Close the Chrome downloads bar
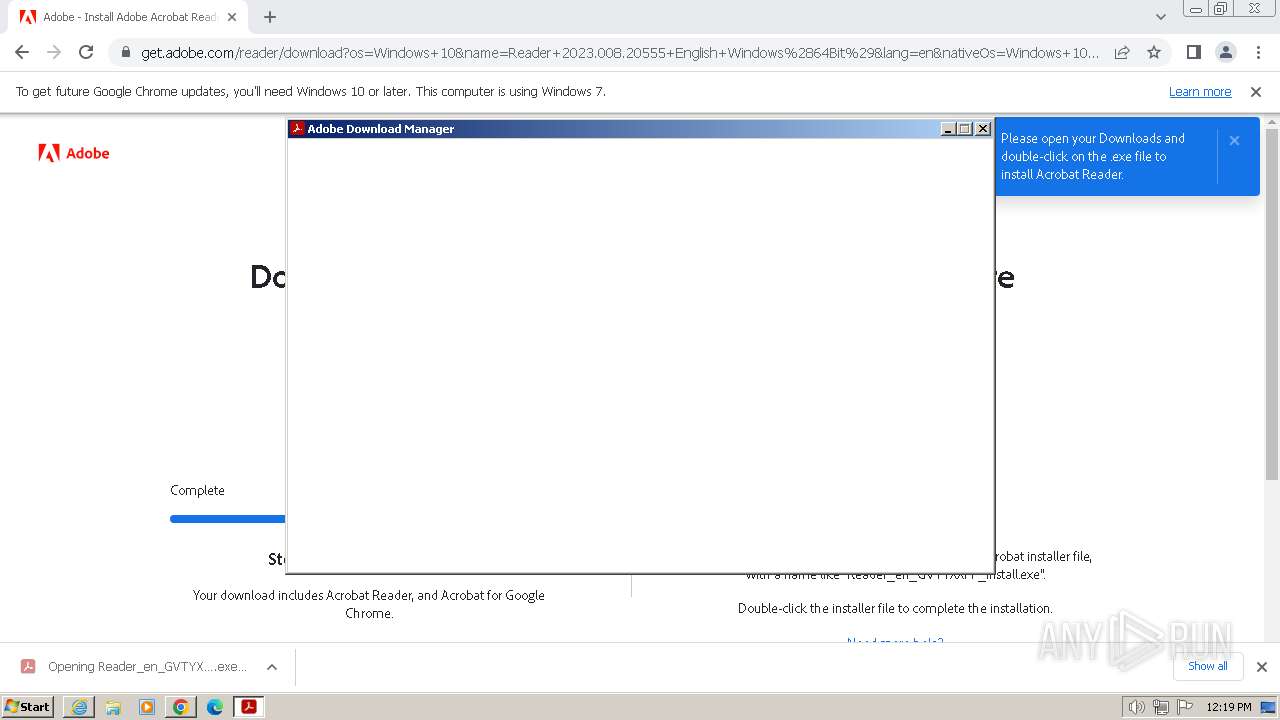This screenshot has height=720, width=1280. coord(1261,667)
